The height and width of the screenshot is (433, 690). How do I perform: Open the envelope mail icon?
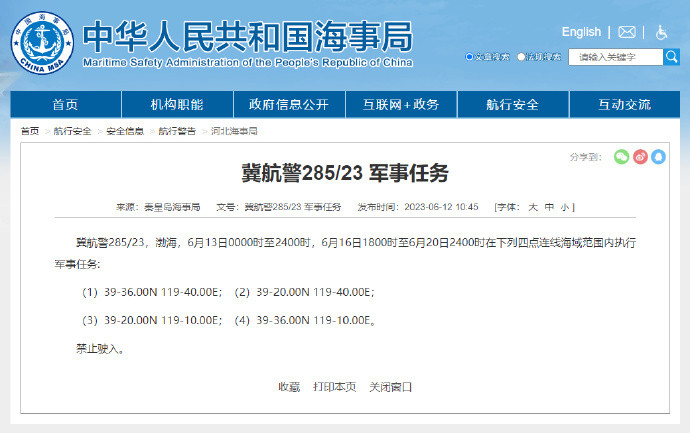tap(627, 32)
